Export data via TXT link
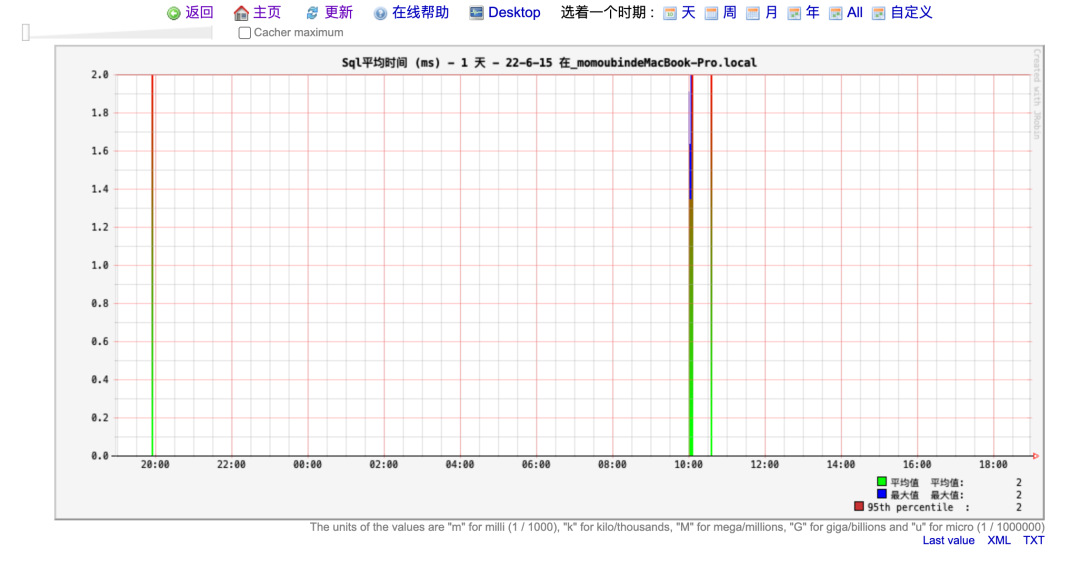 [x=1033, y=540]
